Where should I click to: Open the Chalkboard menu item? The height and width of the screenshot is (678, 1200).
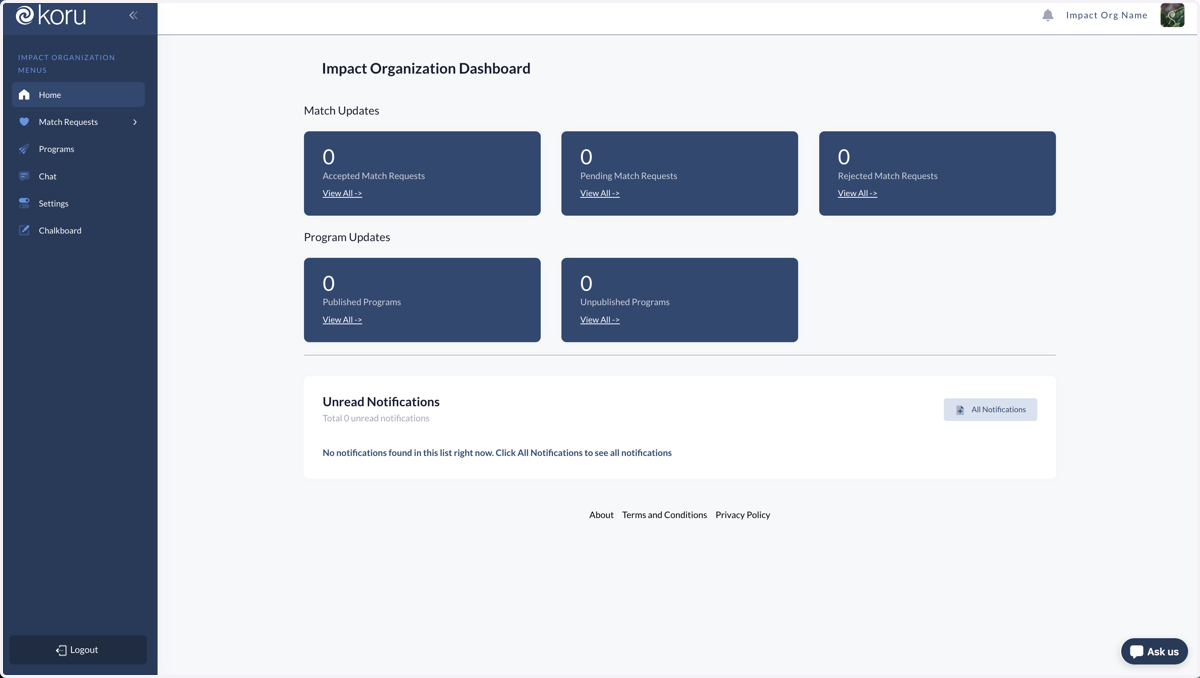(78, 230)
